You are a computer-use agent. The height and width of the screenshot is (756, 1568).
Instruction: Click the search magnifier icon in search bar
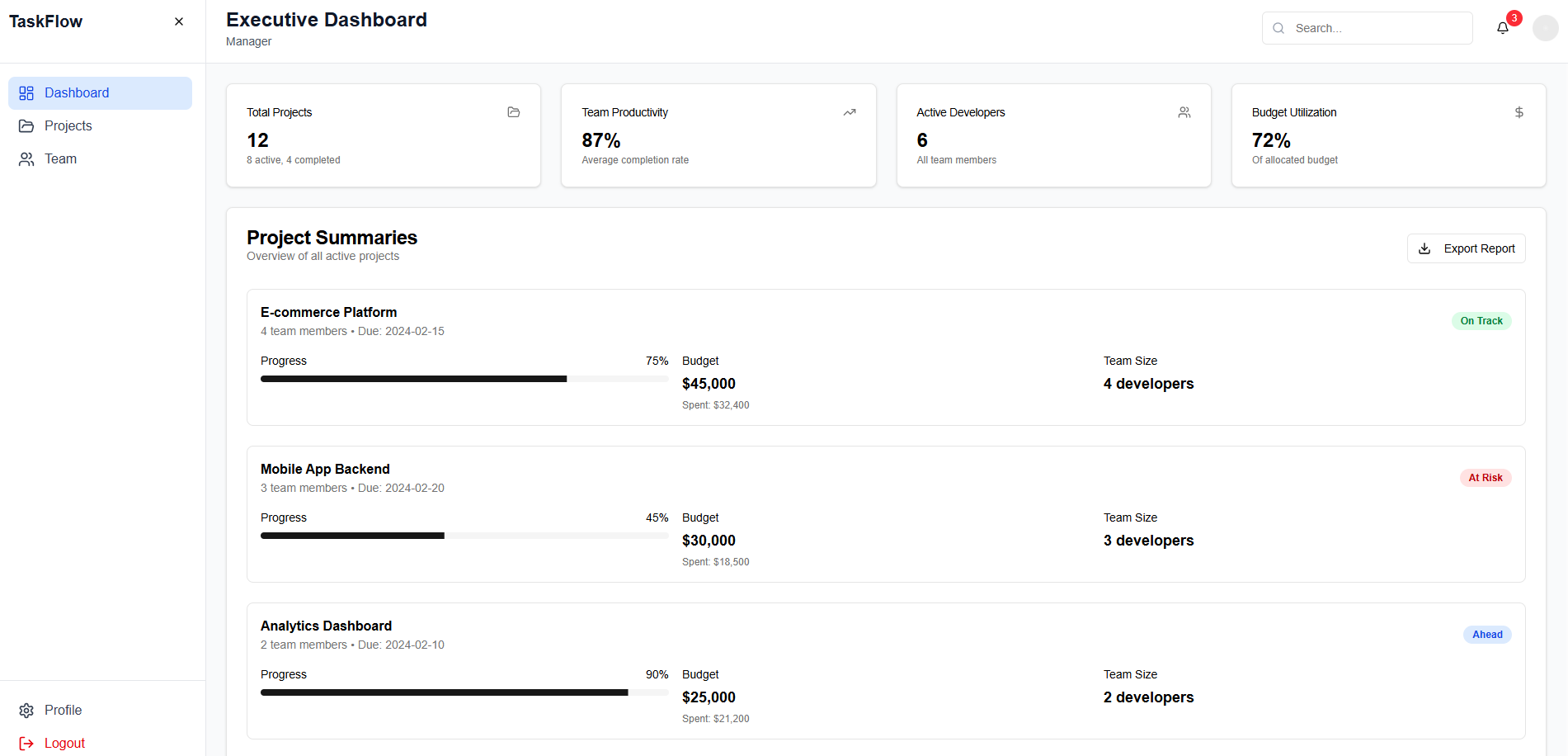click(x=1278, y=27)
